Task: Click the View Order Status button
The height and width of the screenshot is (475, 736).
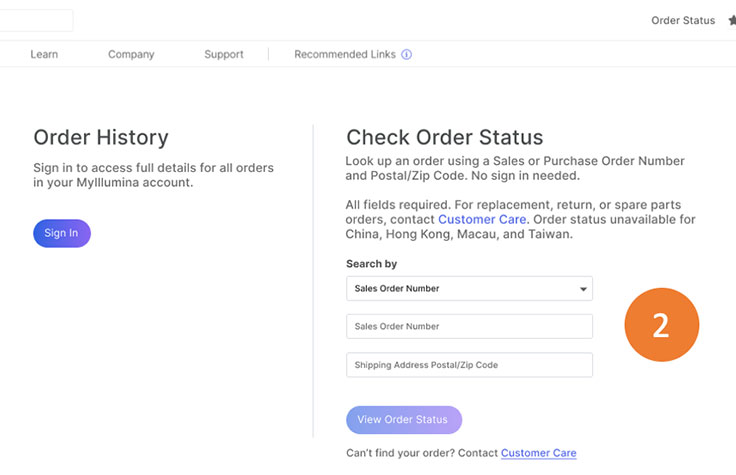Action: (x=403, y=420)
